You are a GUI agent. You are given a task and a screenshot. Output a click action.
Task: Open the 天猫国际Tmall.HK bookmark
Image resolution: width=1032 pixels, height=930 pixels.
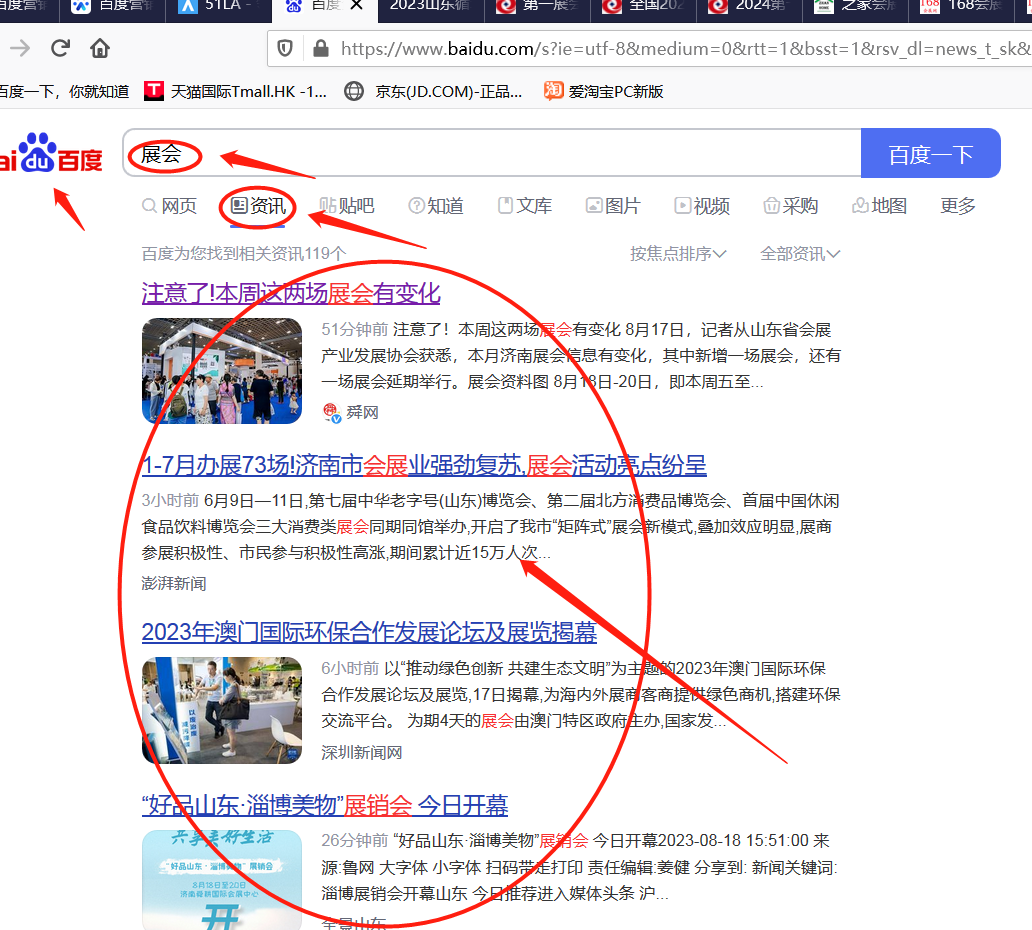(236, 91)
